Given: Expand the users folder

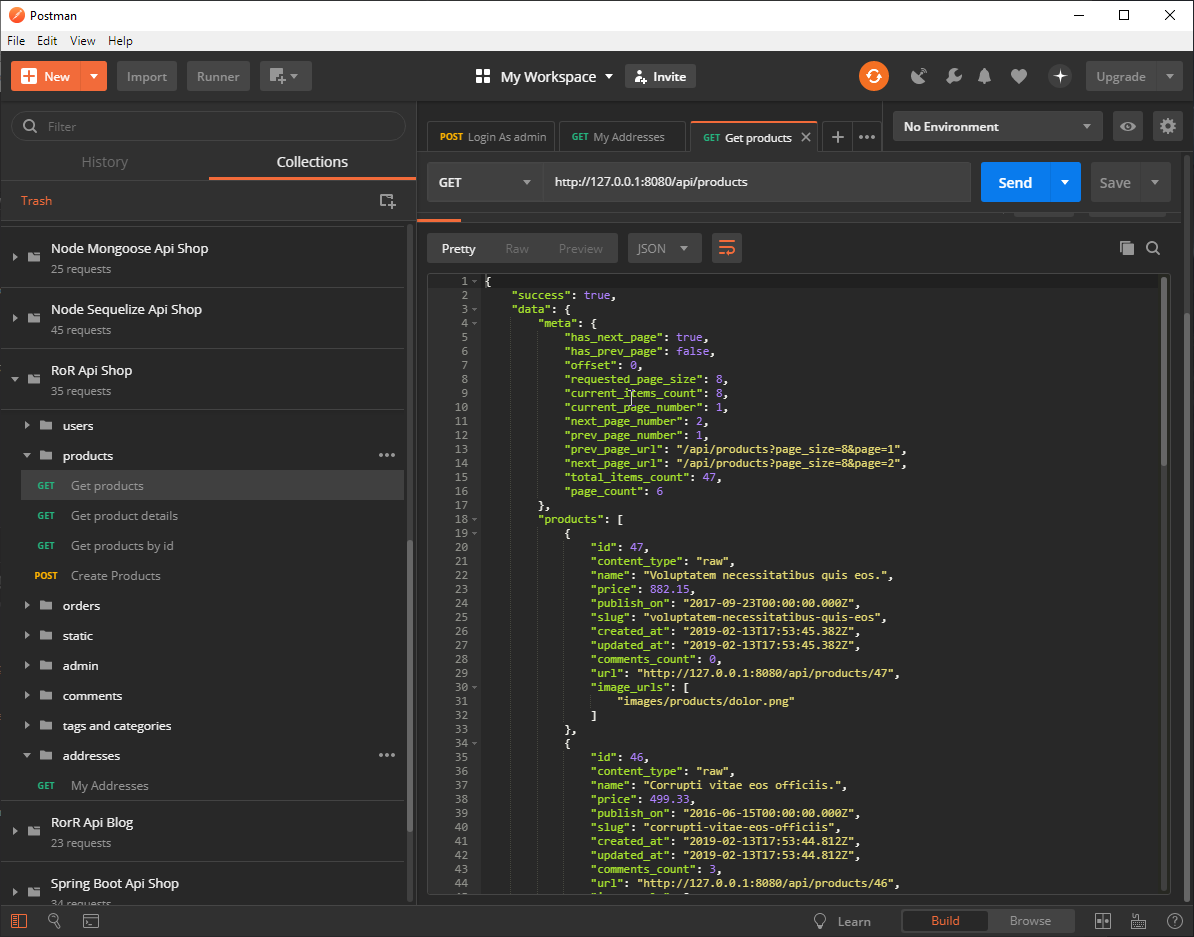Looking at the screenshot, I should click(27, 425).
